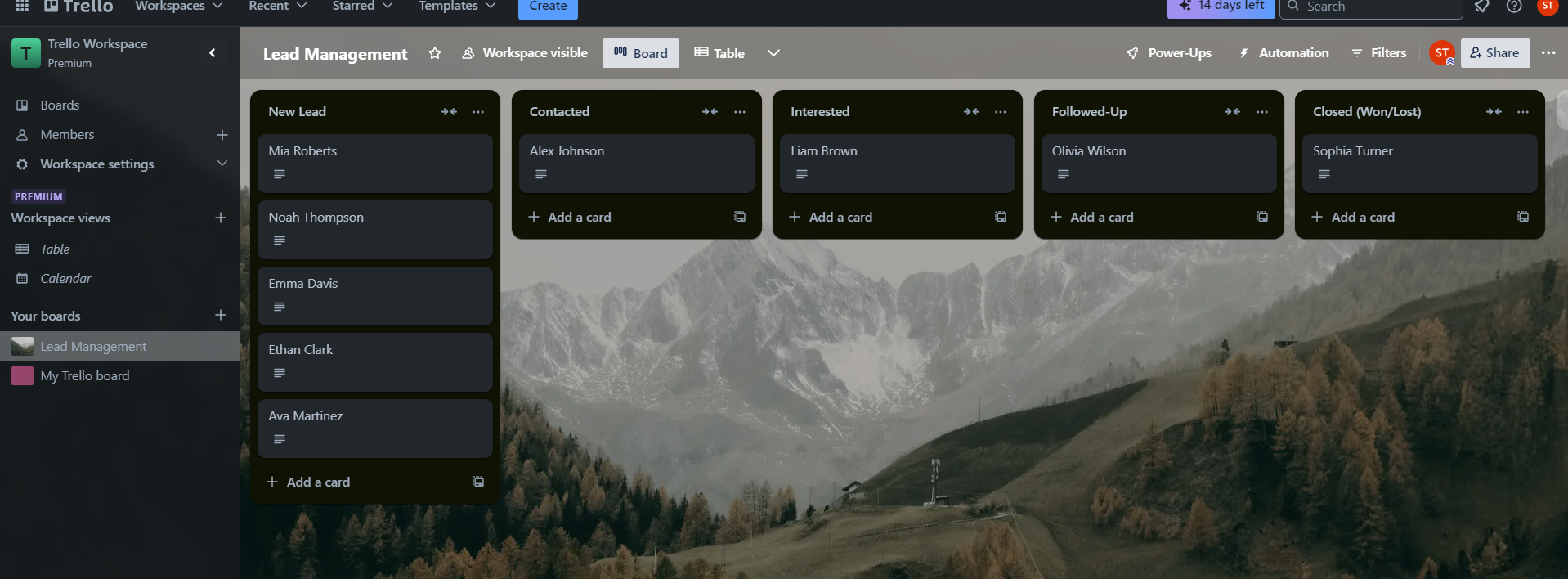Open Liam Brown card

[x=898, y=164]
